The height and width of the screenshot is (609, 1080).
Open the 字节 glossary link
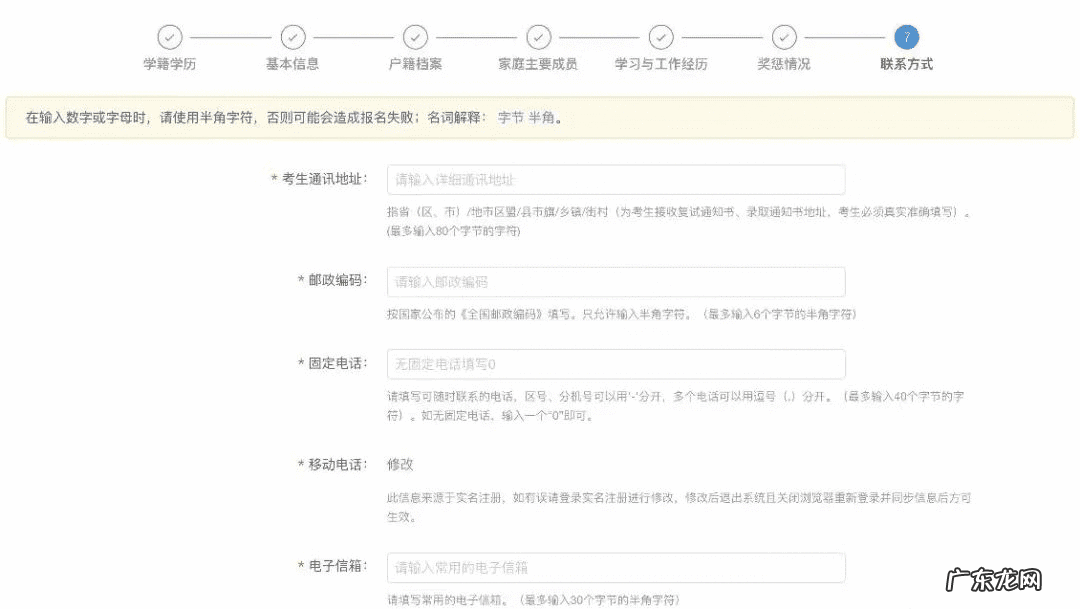[x=509, y=117]
